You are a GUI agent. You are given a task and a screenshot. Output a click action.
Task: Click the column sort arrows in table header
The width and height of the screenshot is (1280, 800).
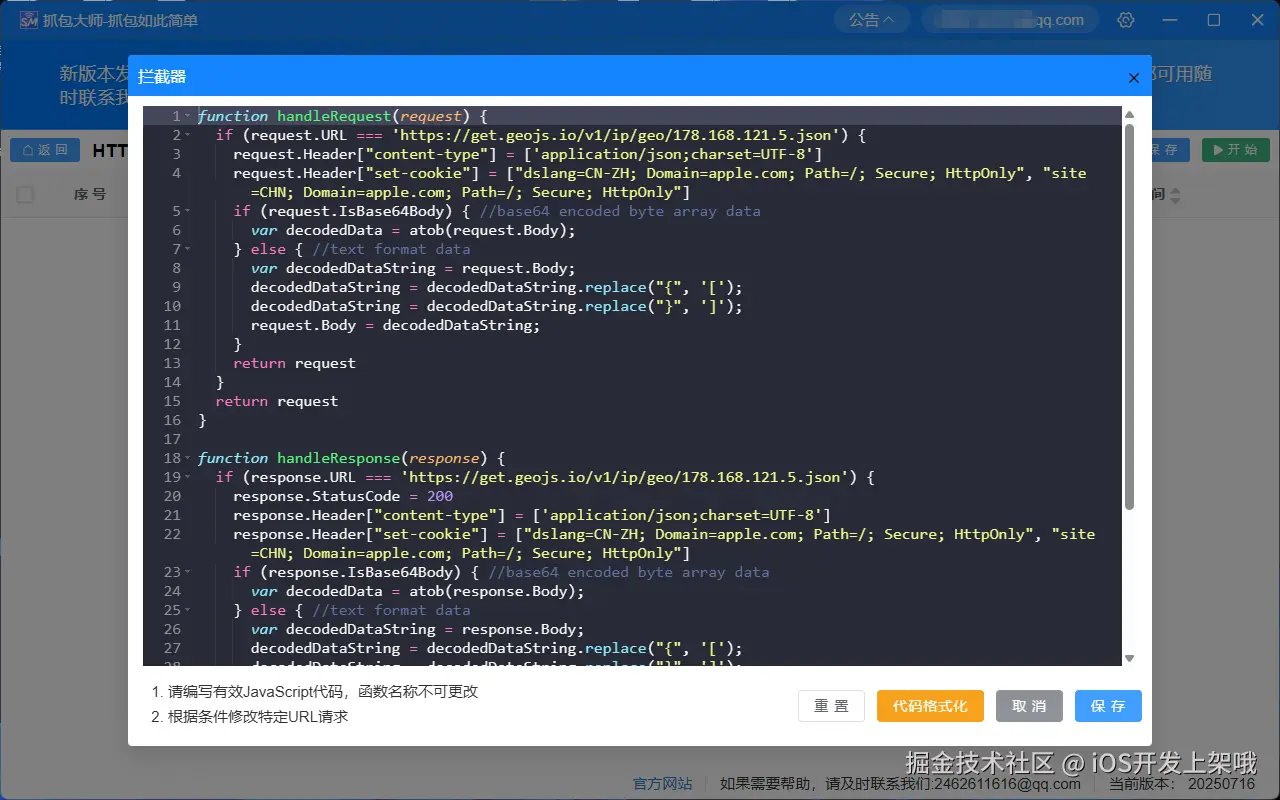click(x=1175, y=195)
